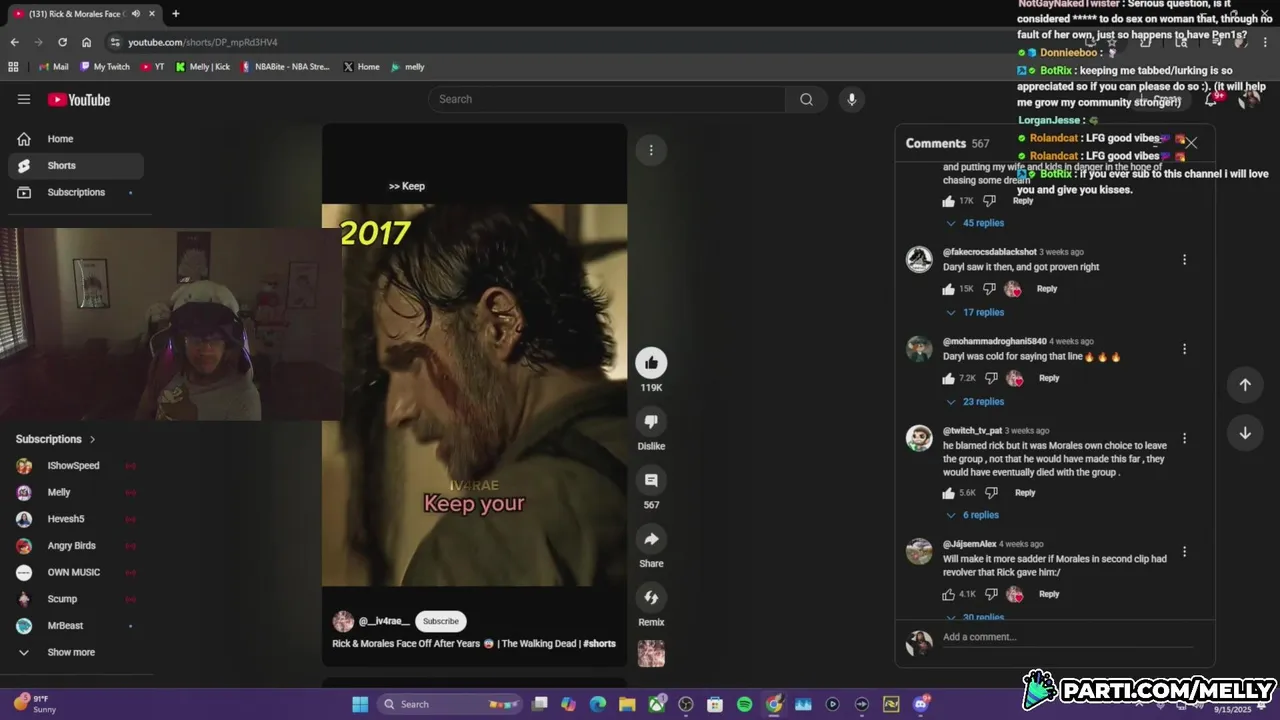
Task: Open the @__iv4rae__ channel link
Action: pos(384,621)
